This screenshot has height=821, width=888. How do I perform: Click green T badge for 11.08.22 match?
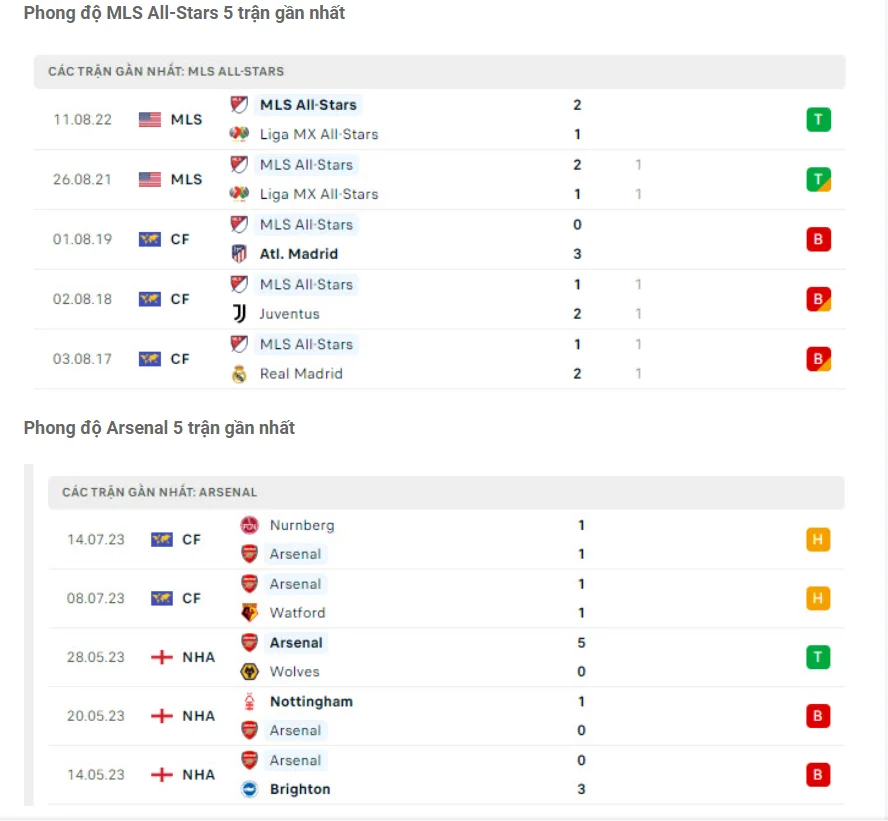(x=819, y=120)
